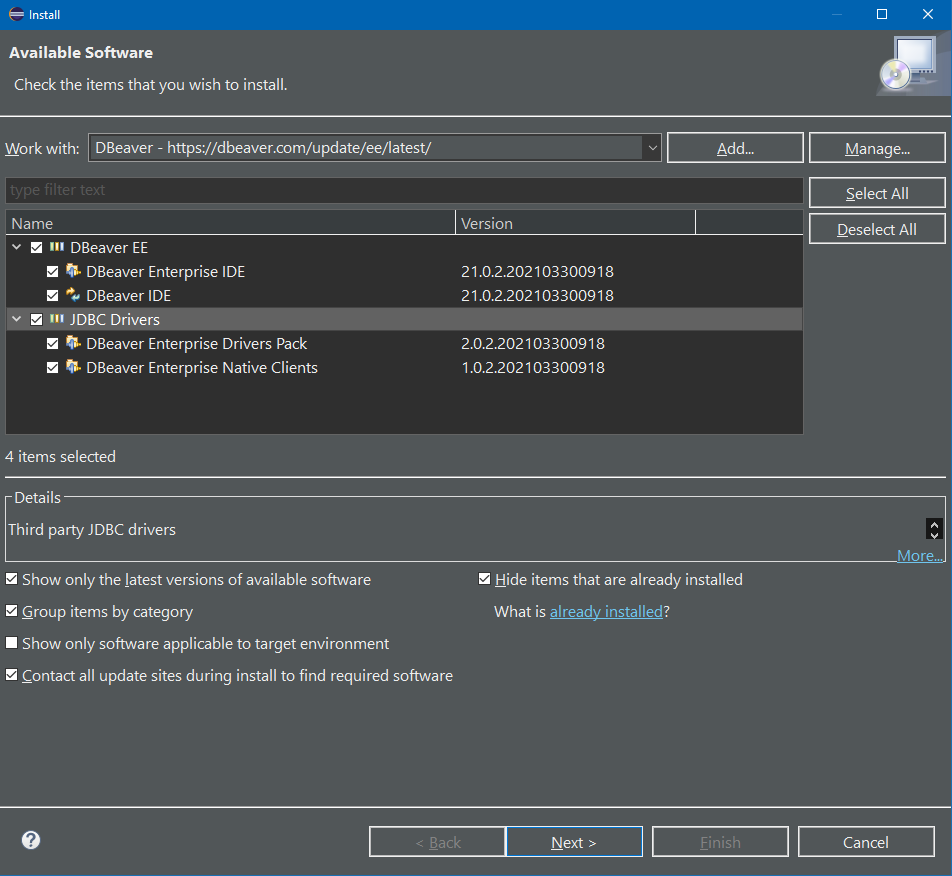
Task: Click the Third party JDBC drivers text
Action: 92,529
